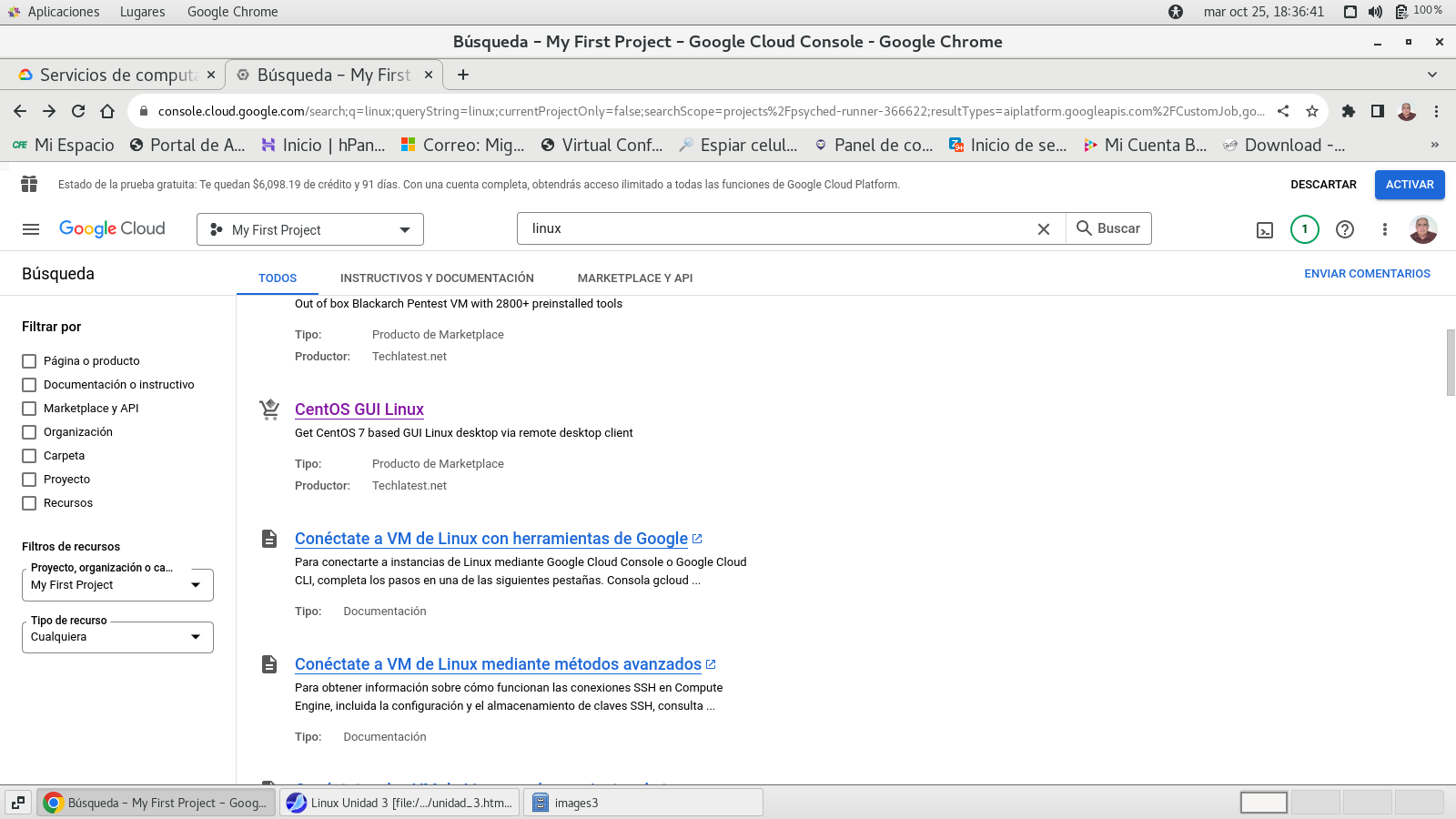Open the Google Cloud navigation hamburger menu
Viewport: 1456px width, 819px height.
click(x=31, y=229)
